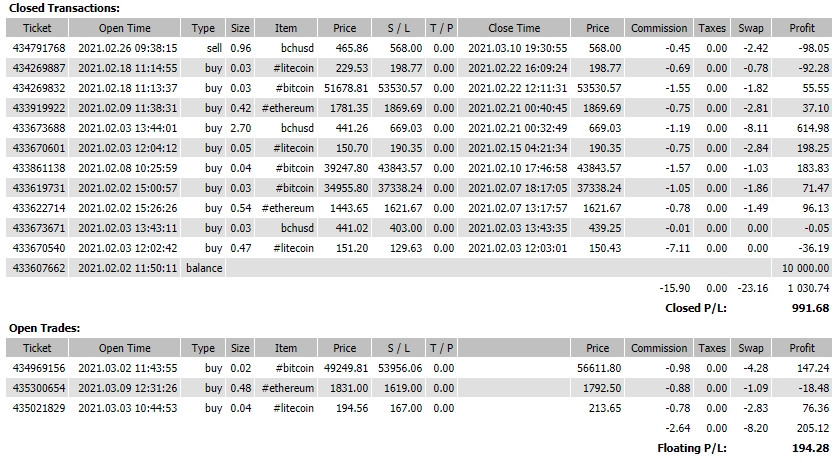Screen dimensions: 840x463
Task: Select the Commission header in the Open Trades table
Action: coord(658,348)
